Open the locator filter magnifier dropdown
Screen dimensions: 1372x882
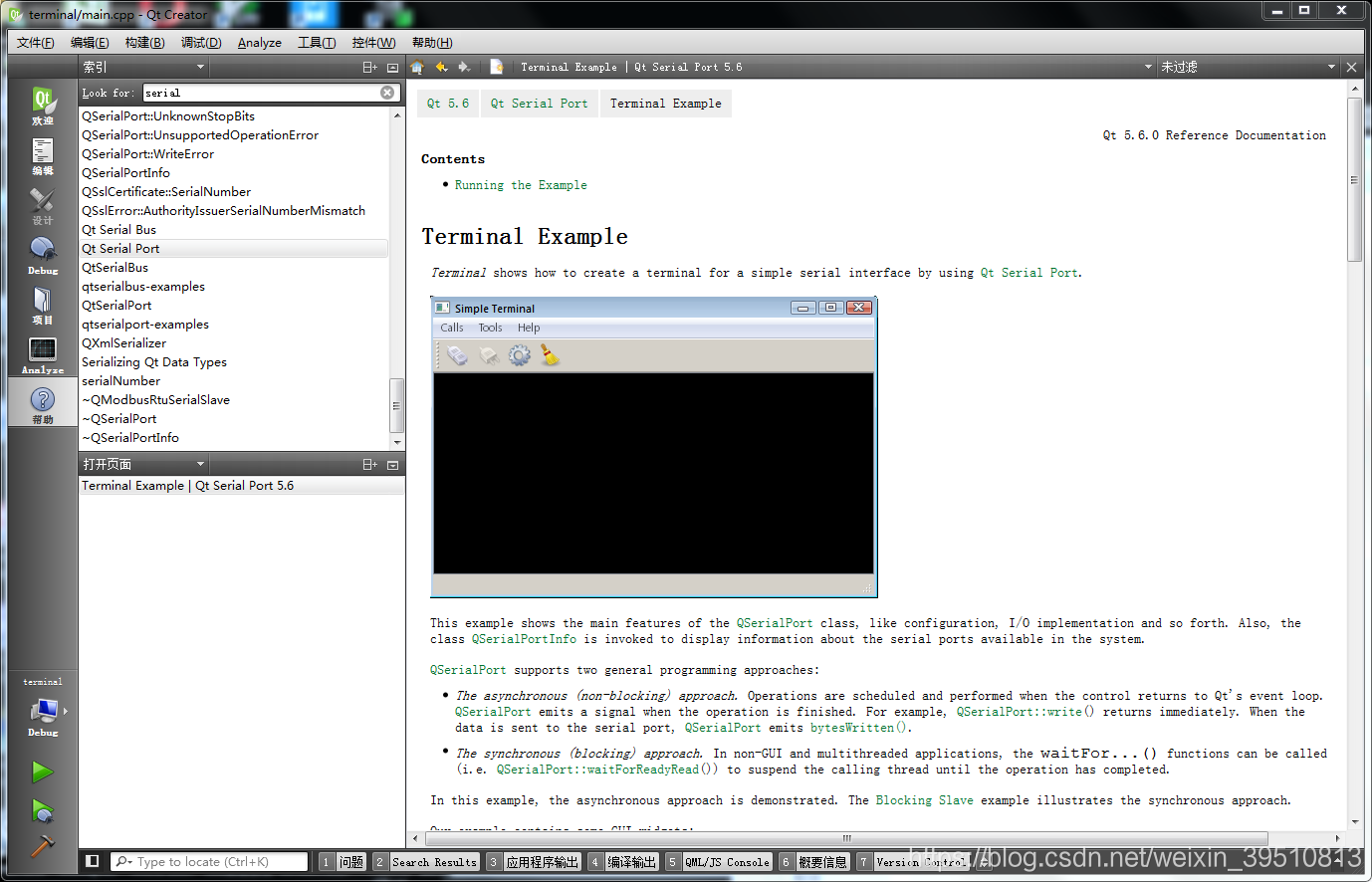[x=123, y=862]
